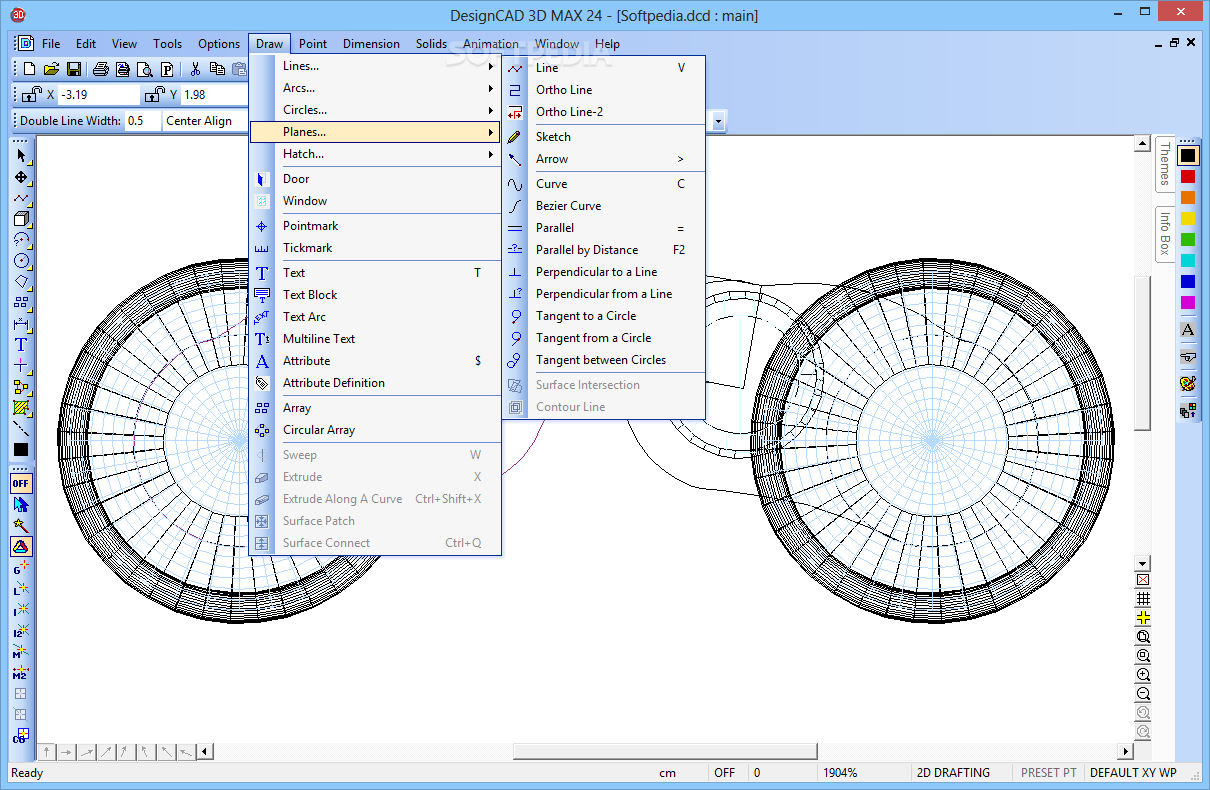1210x790 pixels.
Task: Expand the Arcs submenu
Action: [375, 88]
